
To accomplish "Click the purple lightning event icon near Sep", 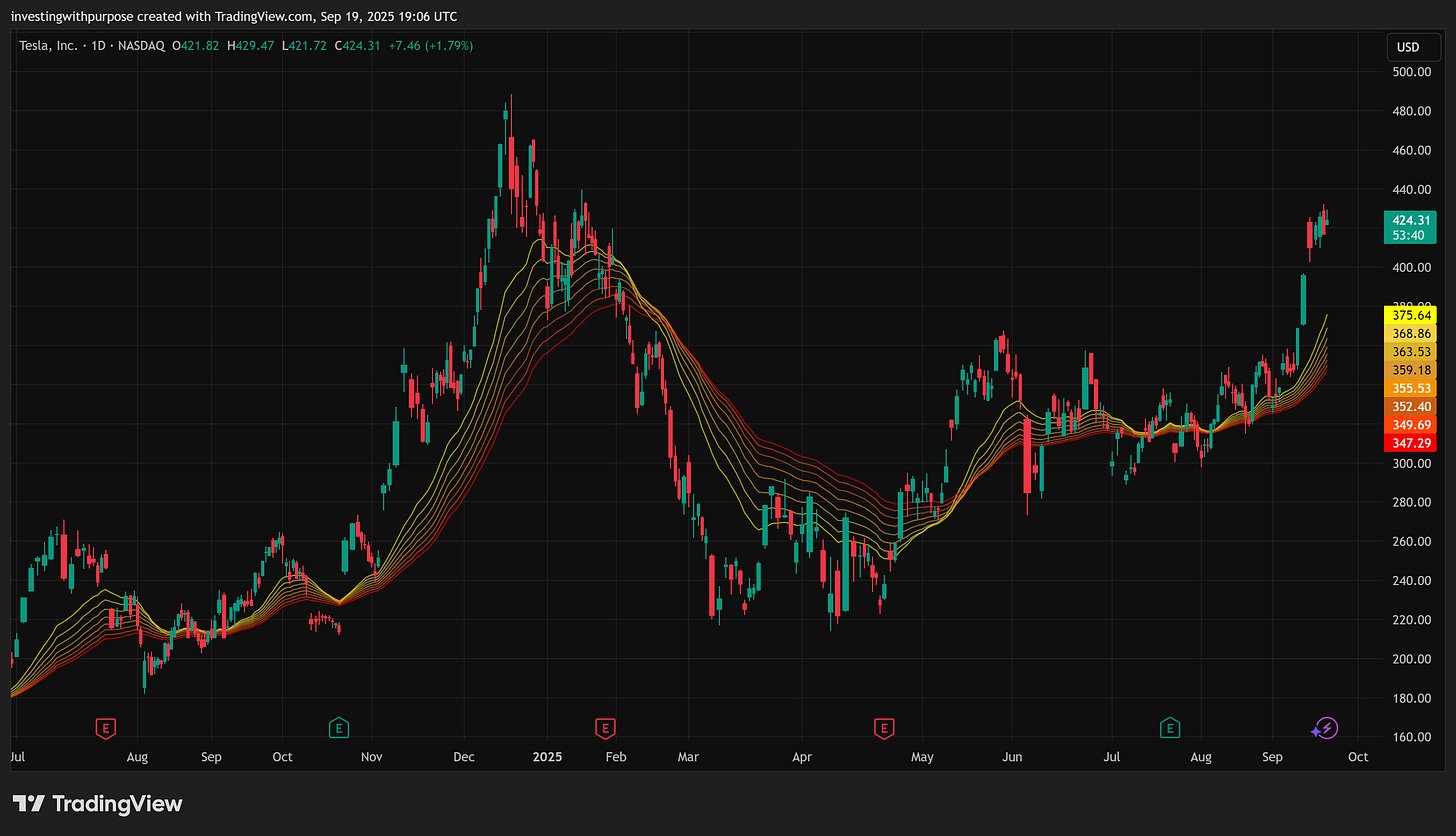I will click(1326, 728).
